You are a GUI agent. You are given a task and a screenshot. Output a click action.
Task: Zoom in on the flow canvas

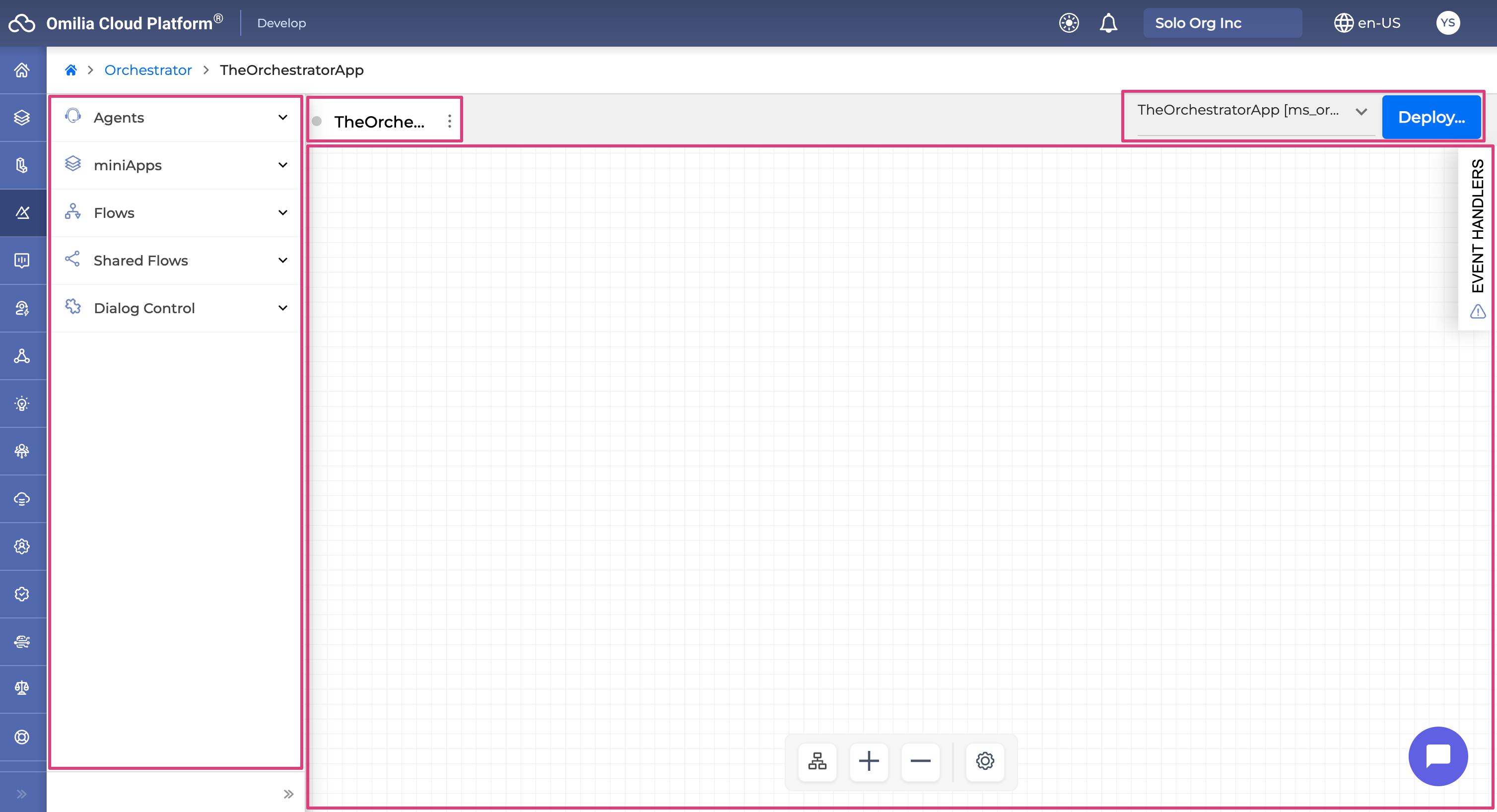869,761
